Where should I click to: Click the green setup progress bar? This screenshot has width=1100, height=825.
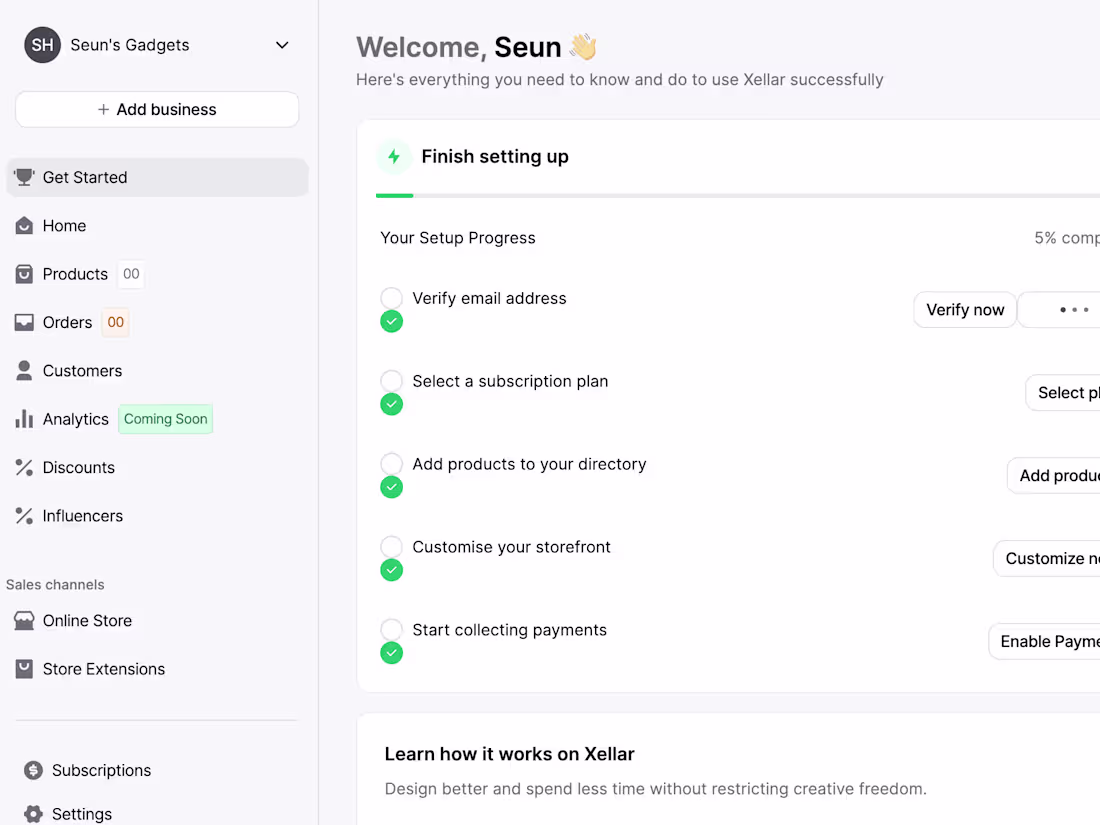point(395,196)
